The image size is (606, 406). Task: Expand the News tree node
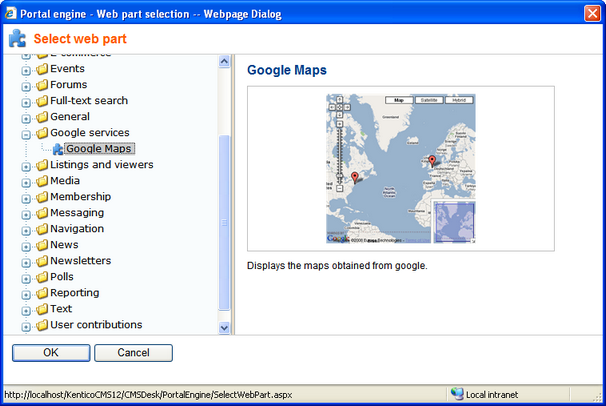26,247
